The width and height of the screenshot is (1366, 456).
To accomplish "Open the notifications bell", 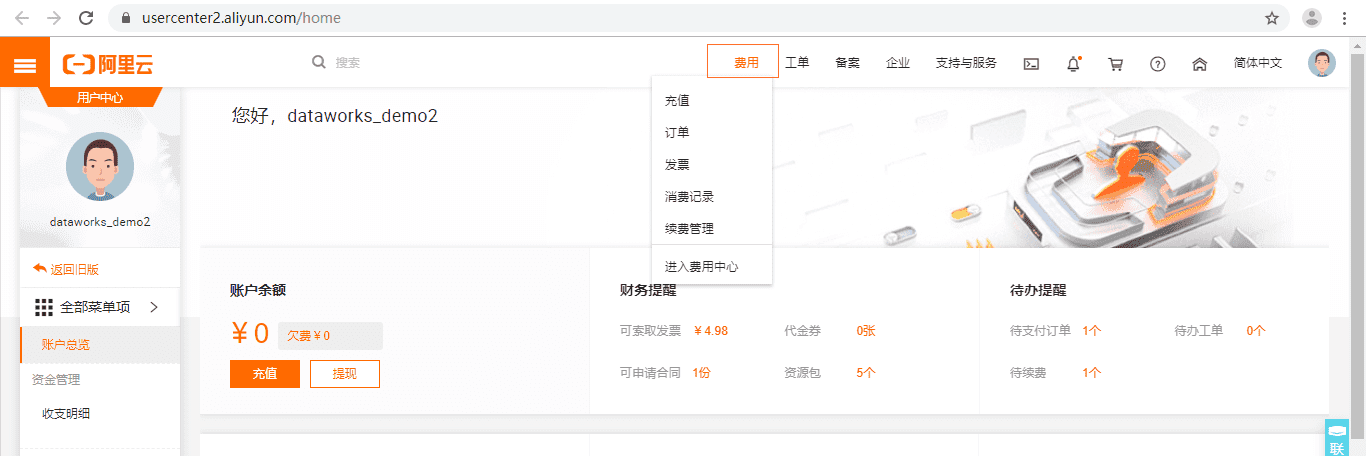I will click(x=1073, y=63).
